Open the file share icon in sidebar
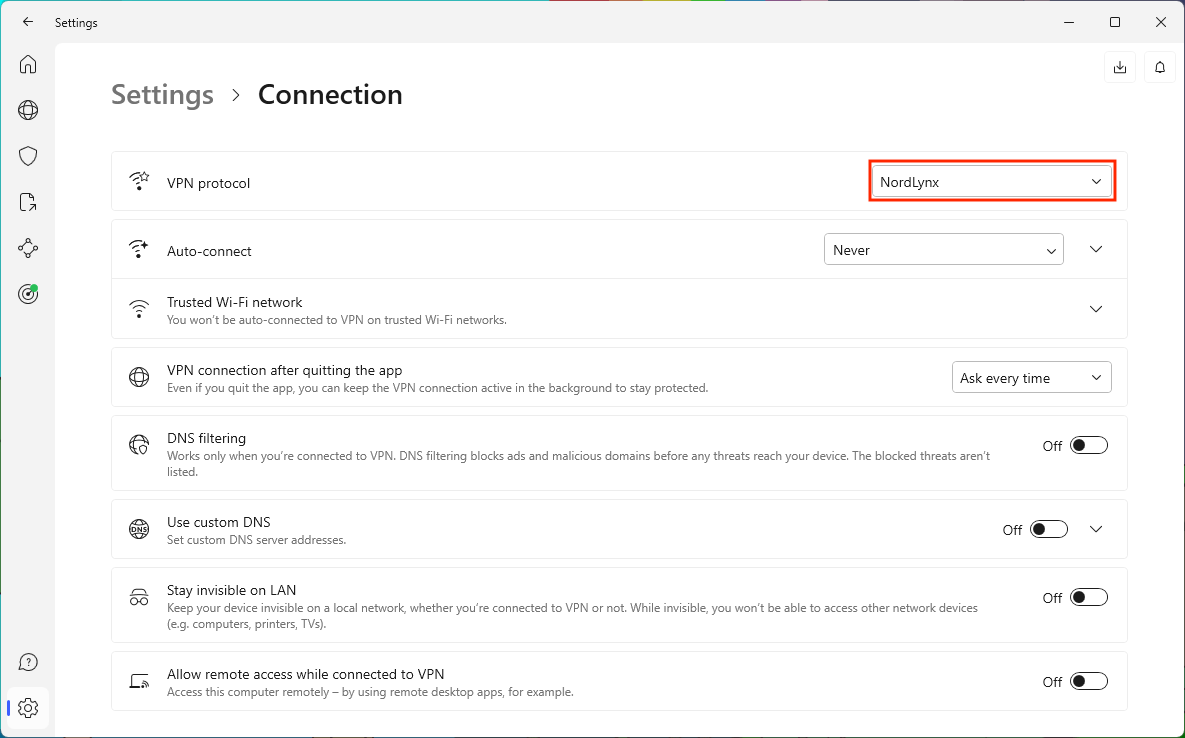 pyautogui.click(x=28, y=202)
